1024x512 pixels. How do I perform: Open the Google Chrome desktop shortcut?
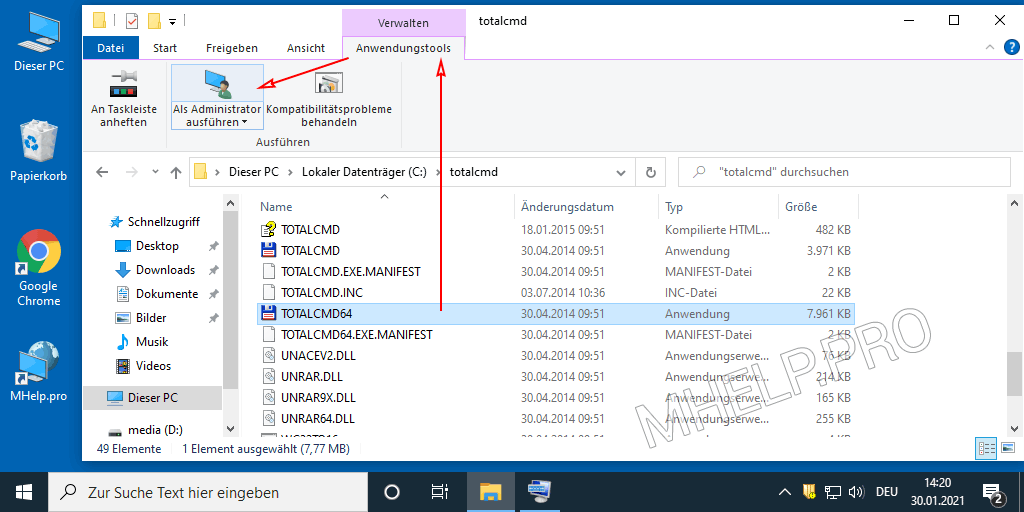[x=39, y=268]
